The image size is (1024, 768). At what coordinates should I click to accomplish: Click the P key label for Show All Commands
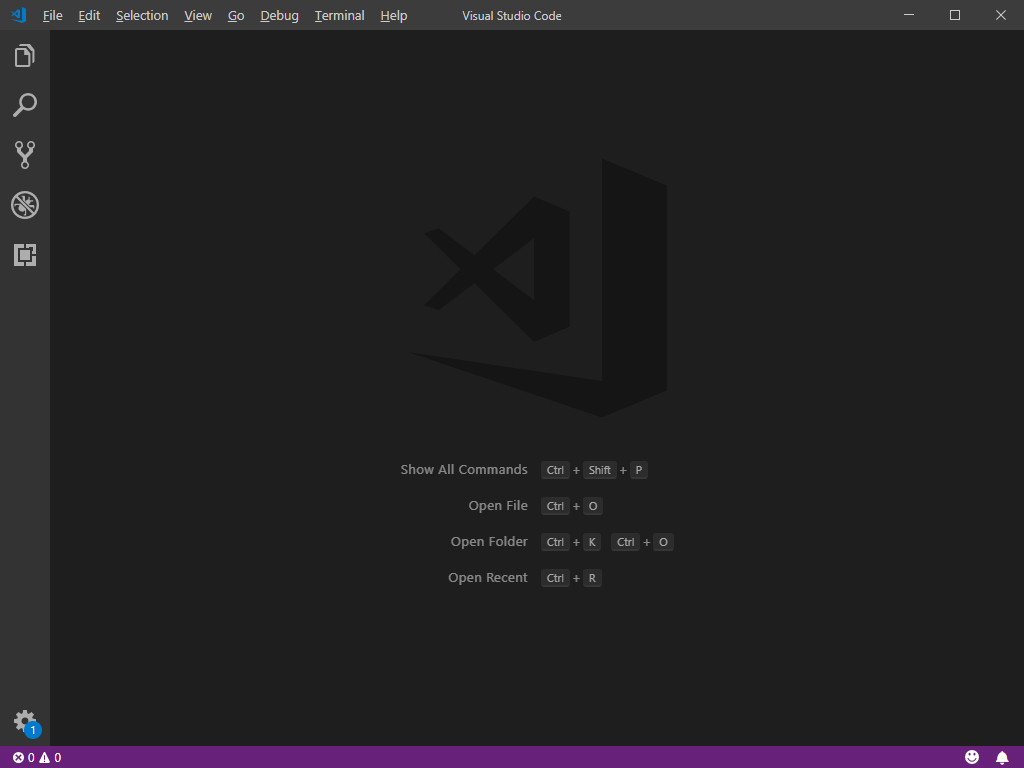tap(639, 470)
